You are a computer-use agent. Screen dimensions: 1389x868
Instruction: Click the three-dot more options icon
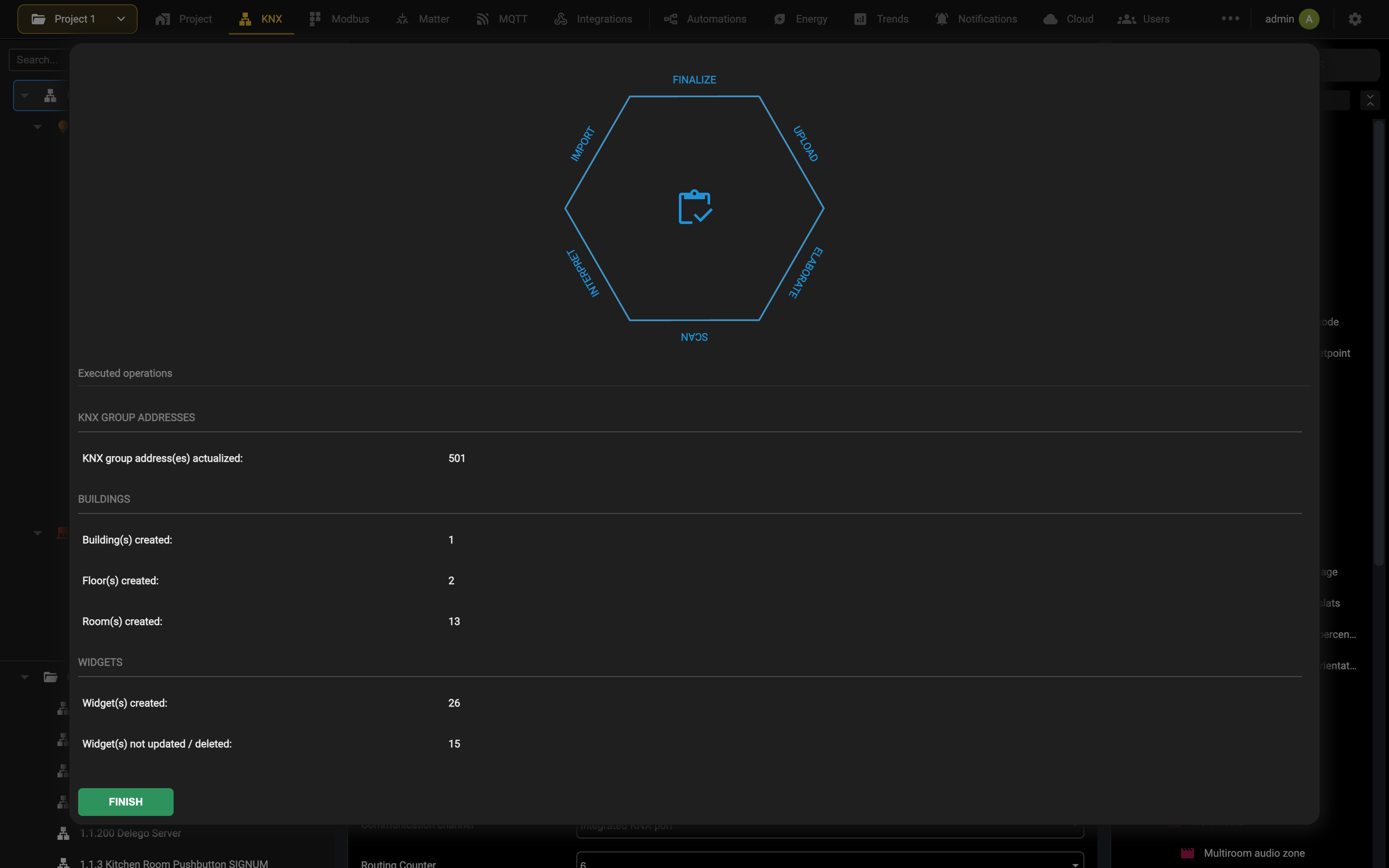[1230, 18]
